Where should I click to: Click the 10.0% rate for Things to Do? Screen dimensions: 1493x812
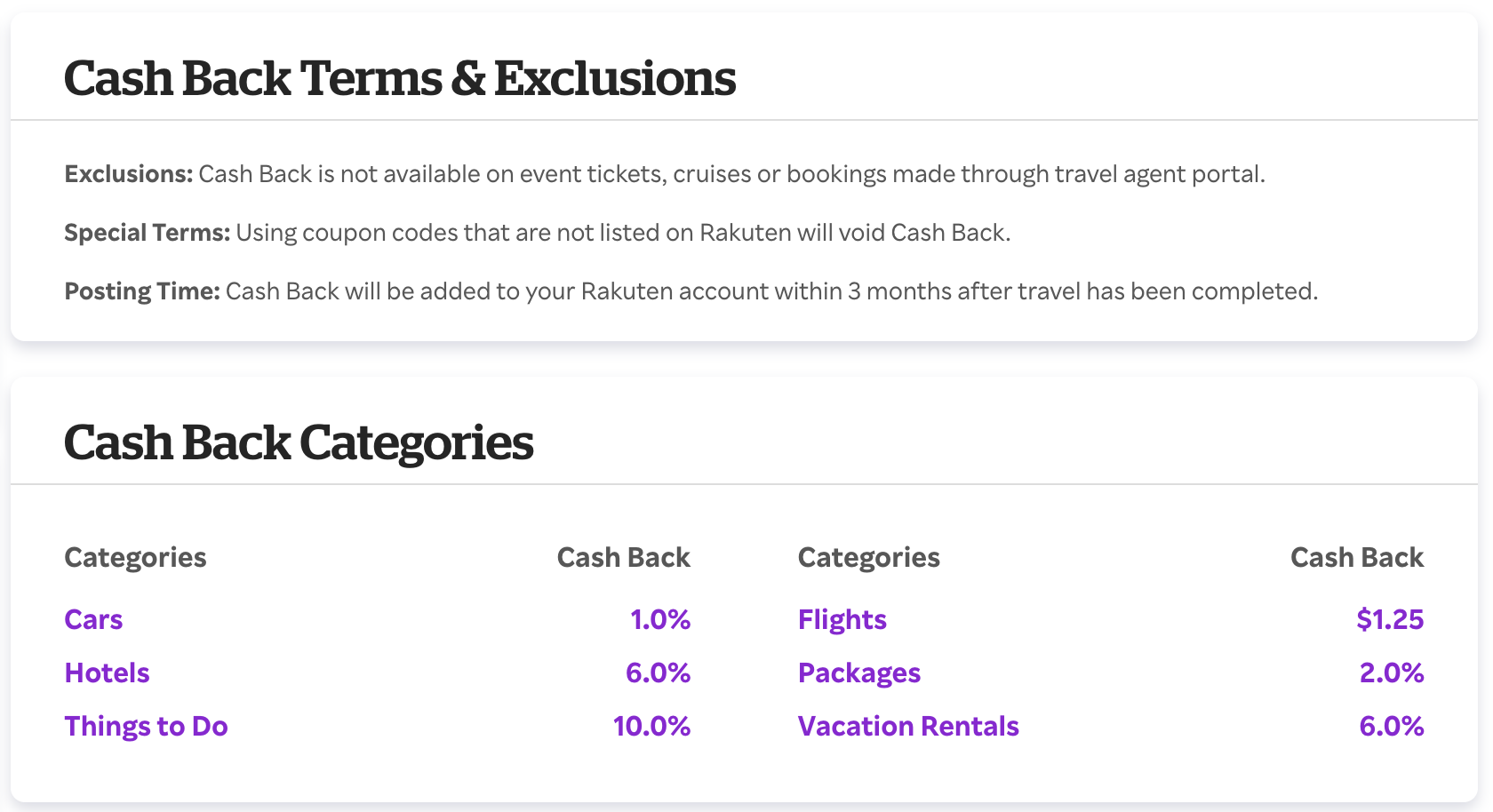(x=651, y=726)
